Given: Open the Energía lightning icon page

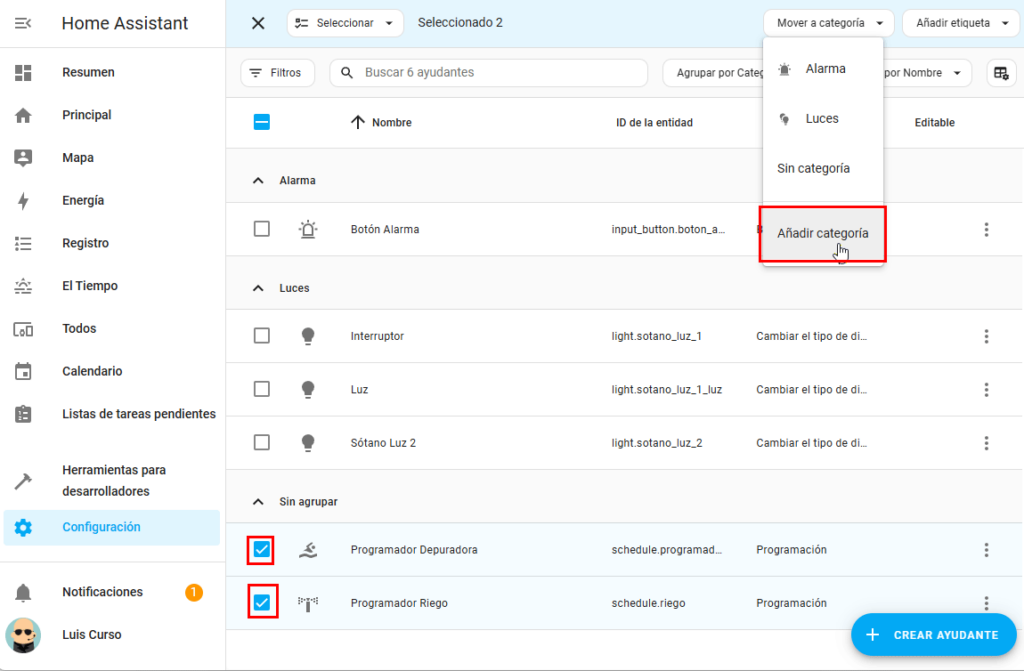Looking at the screenshot, I should 23,201.
